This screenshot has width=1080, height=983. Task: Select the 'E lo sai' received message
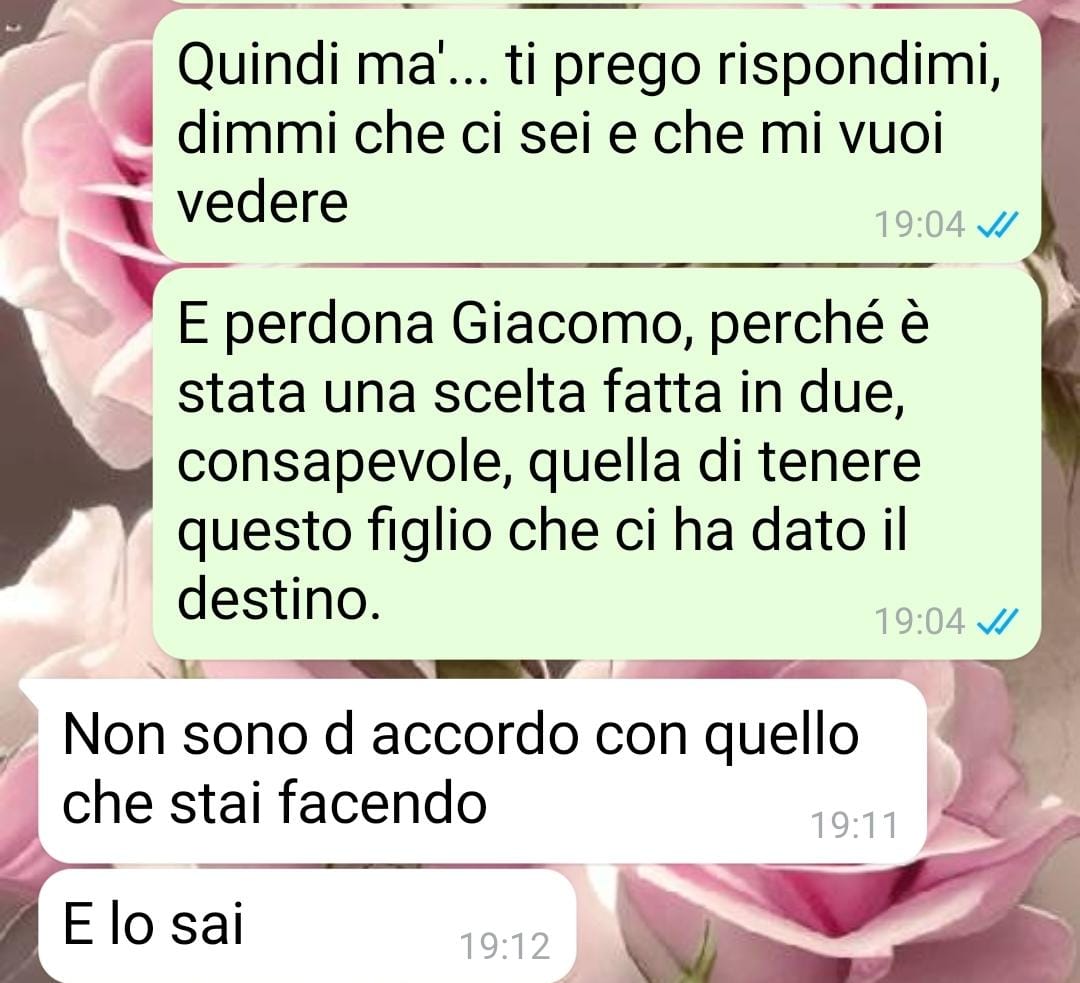[307, 926]
